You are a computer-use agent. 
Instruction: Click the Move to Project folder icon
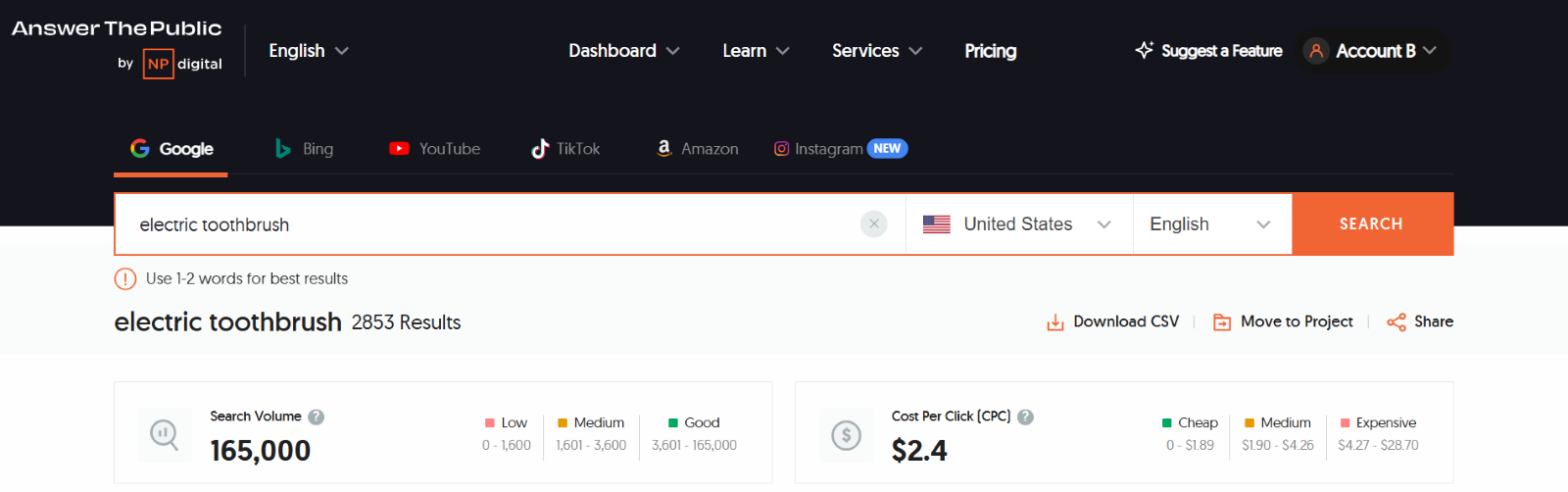1222,322
